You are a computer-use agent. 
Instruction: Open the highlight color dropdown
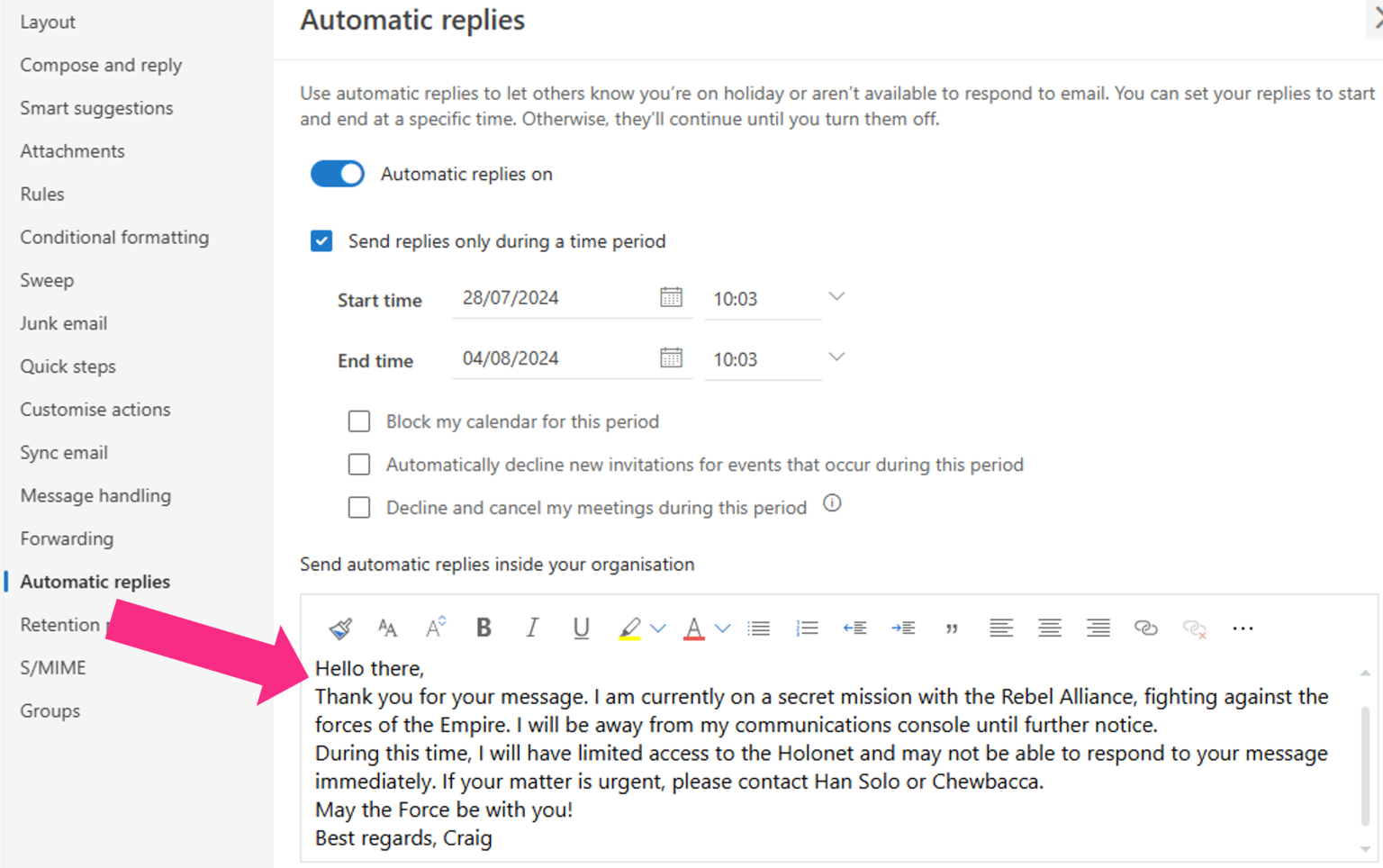[x=660, y=628]
